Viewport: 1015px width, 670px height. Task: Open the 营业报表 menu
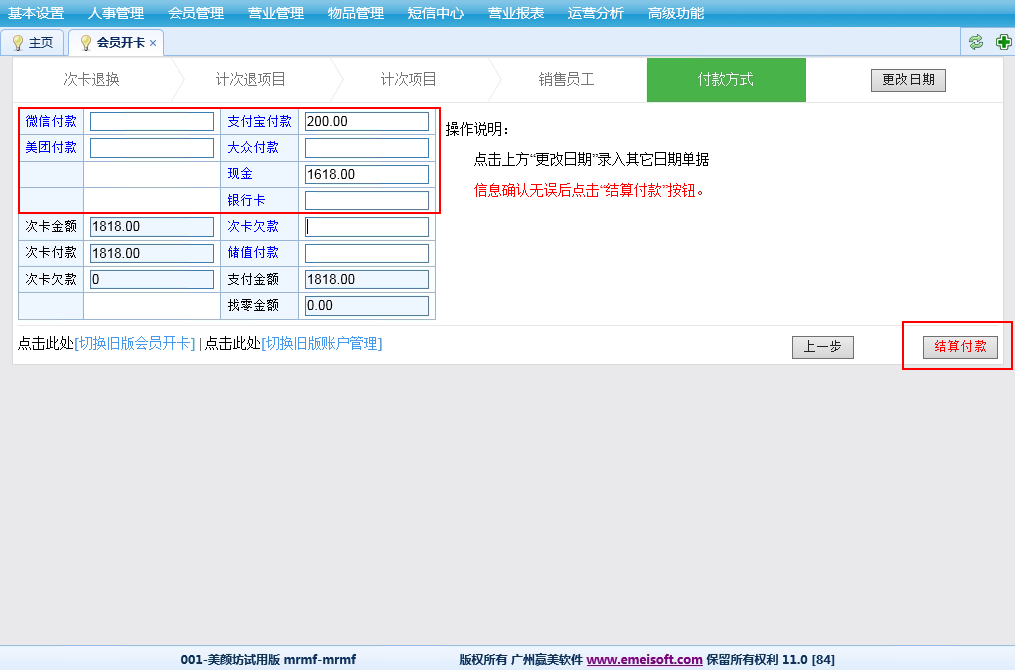515,13
